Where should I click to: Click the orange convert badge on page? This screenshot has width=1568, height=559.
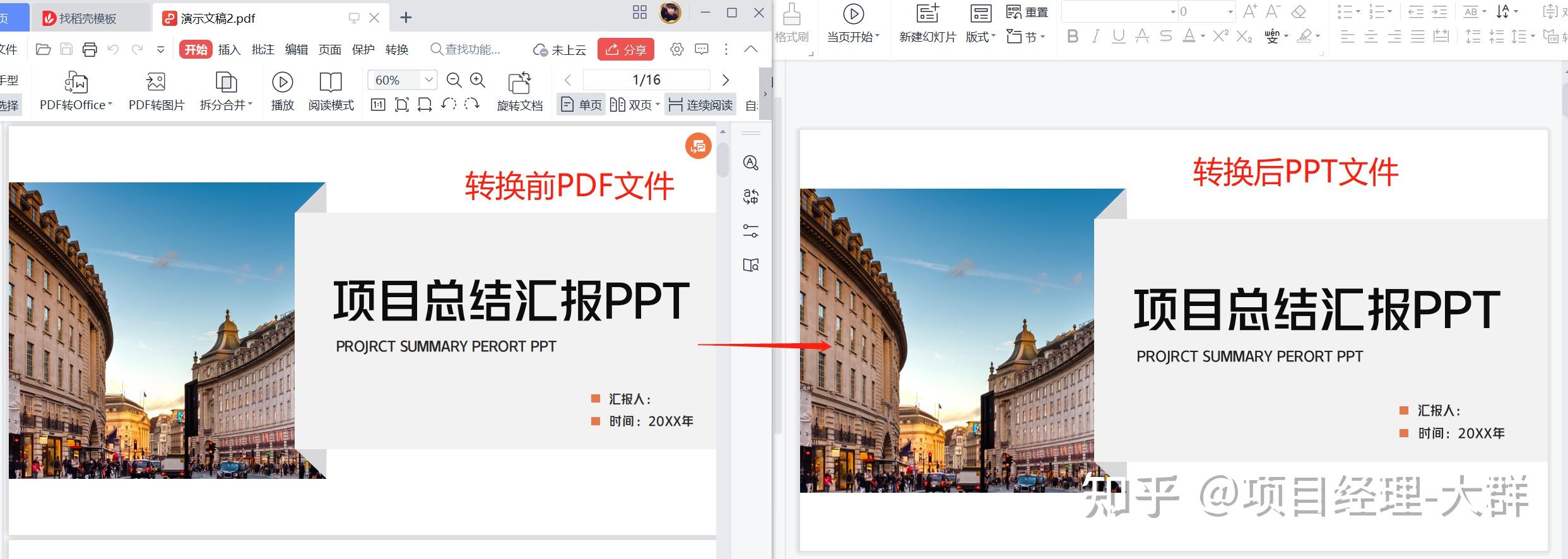698,146
